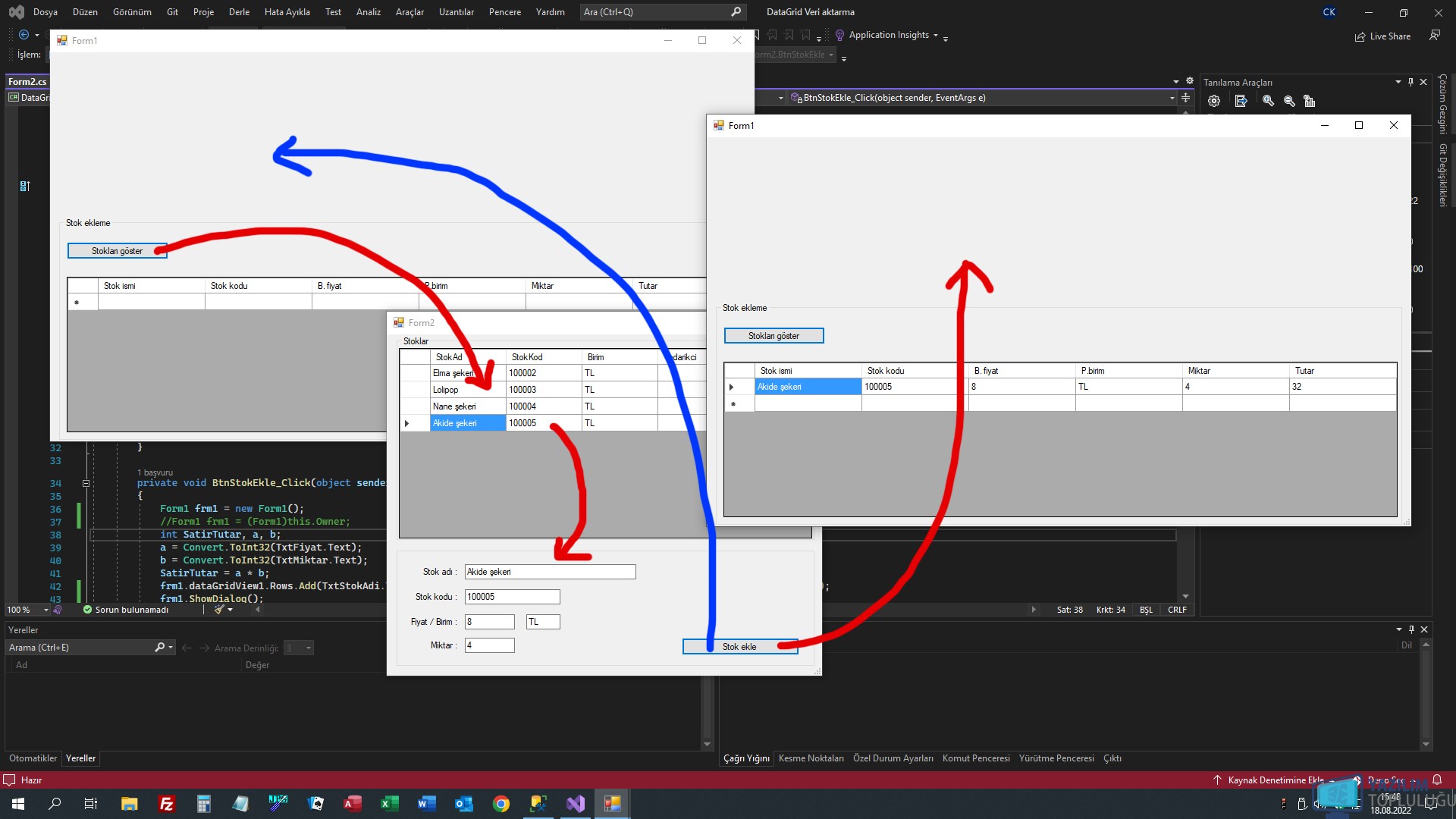The width and height of the screenshot is (1456, 819).
Task: Open the Görünüm menu
Action: 132,12
